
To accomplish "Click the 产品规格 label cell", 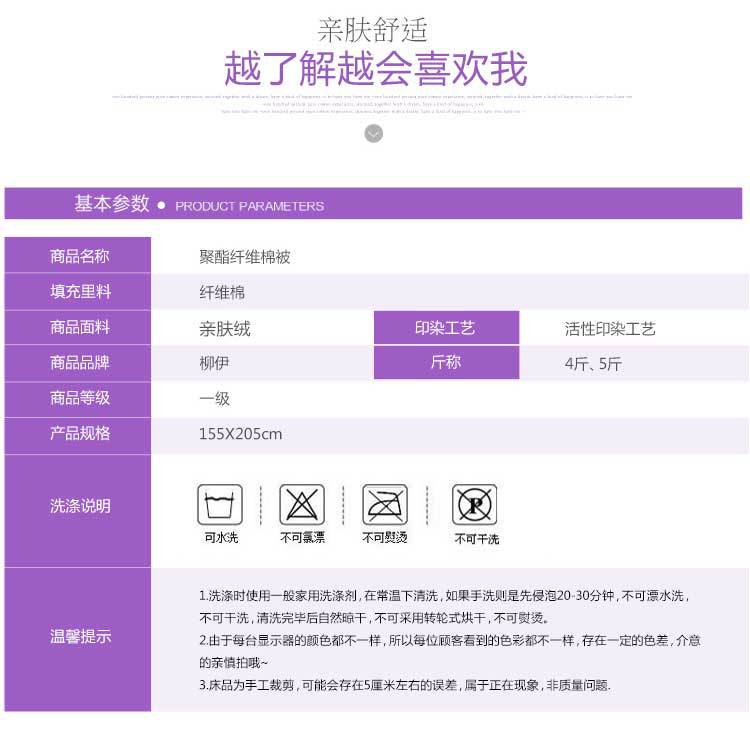I will 78,434.
